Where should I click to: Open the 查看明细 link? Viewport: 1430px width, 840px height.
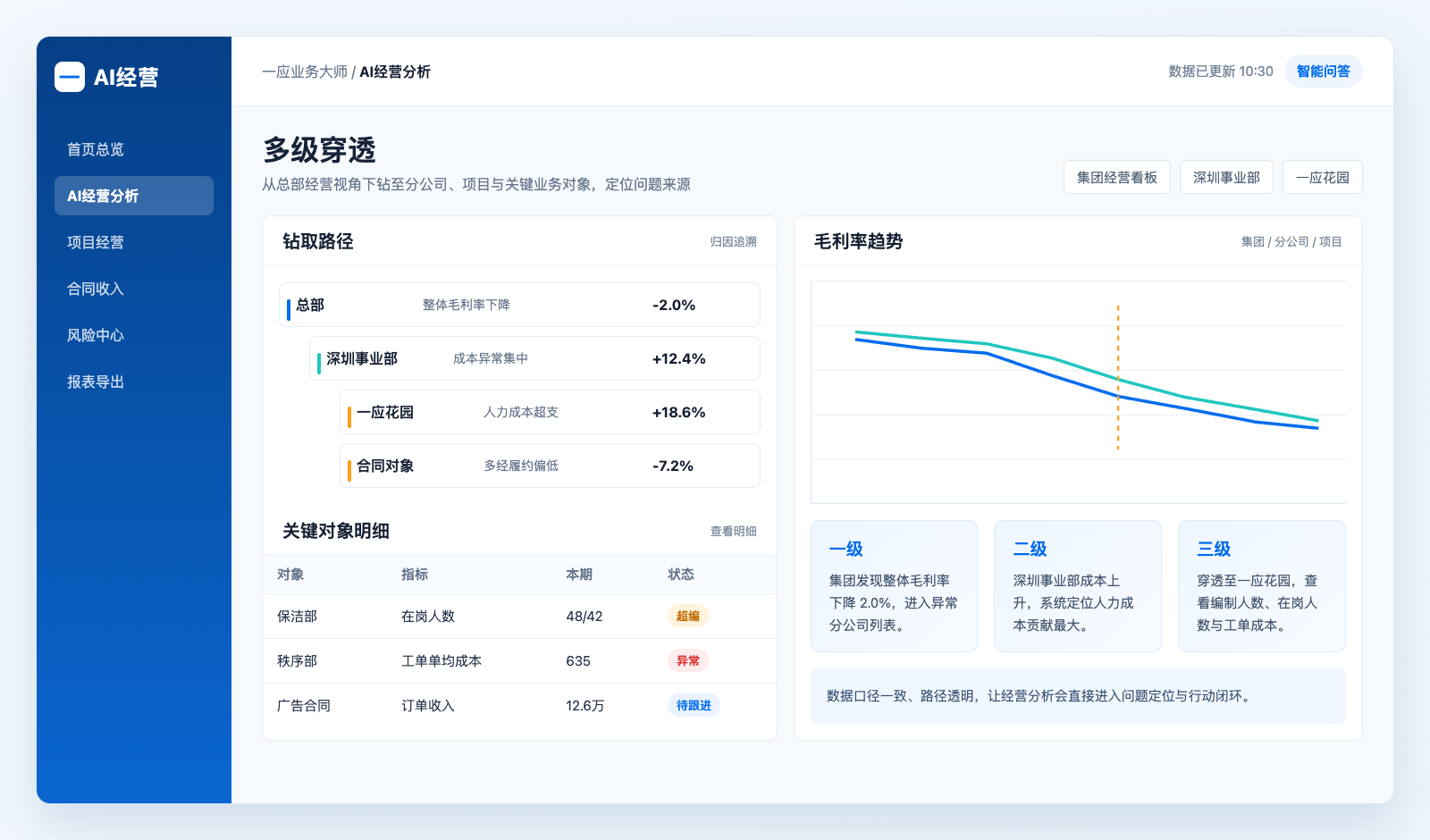[734, 531]
